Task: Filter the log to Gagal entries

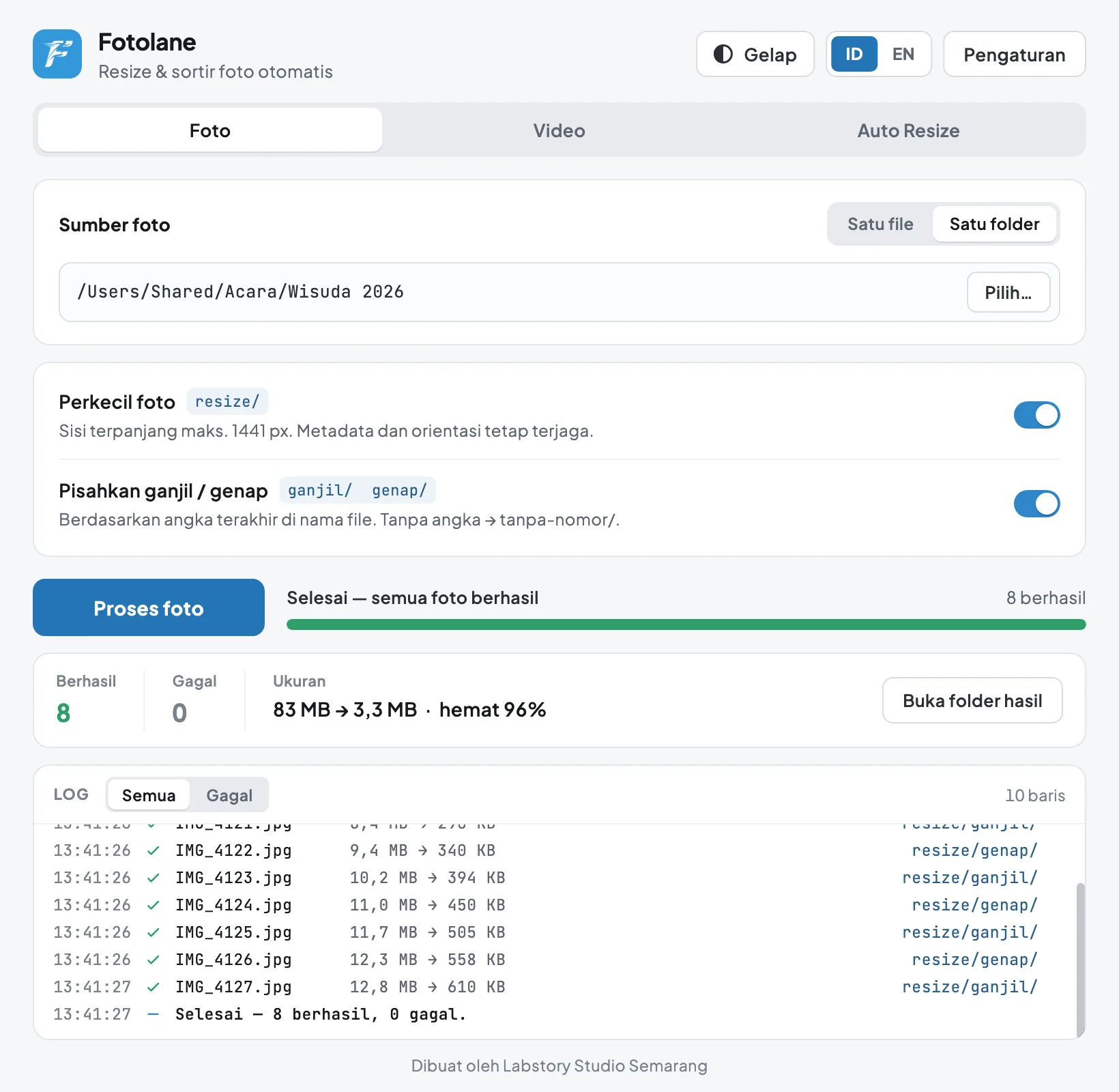Action: tap(229, 795)
